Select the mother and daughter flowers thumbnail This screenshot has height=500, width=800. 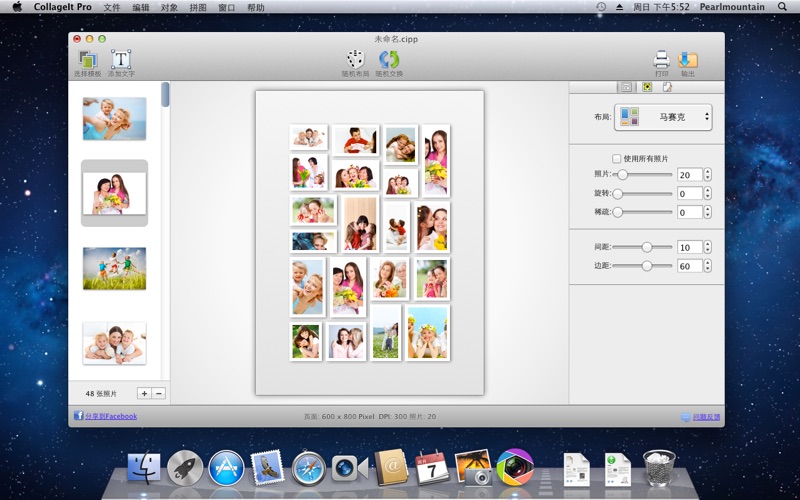114,192
